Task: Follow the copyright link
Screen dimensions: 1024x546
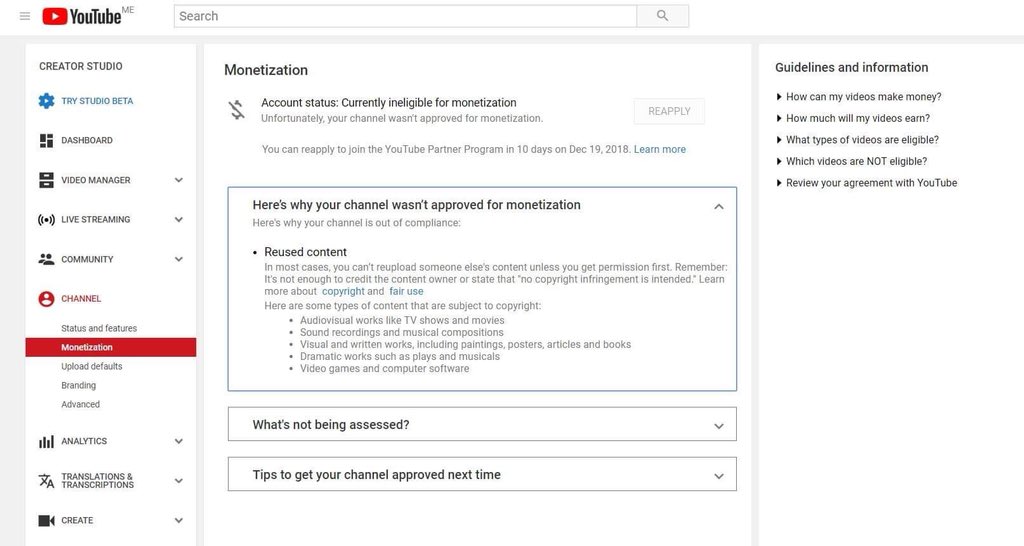Action: point(343,291)
